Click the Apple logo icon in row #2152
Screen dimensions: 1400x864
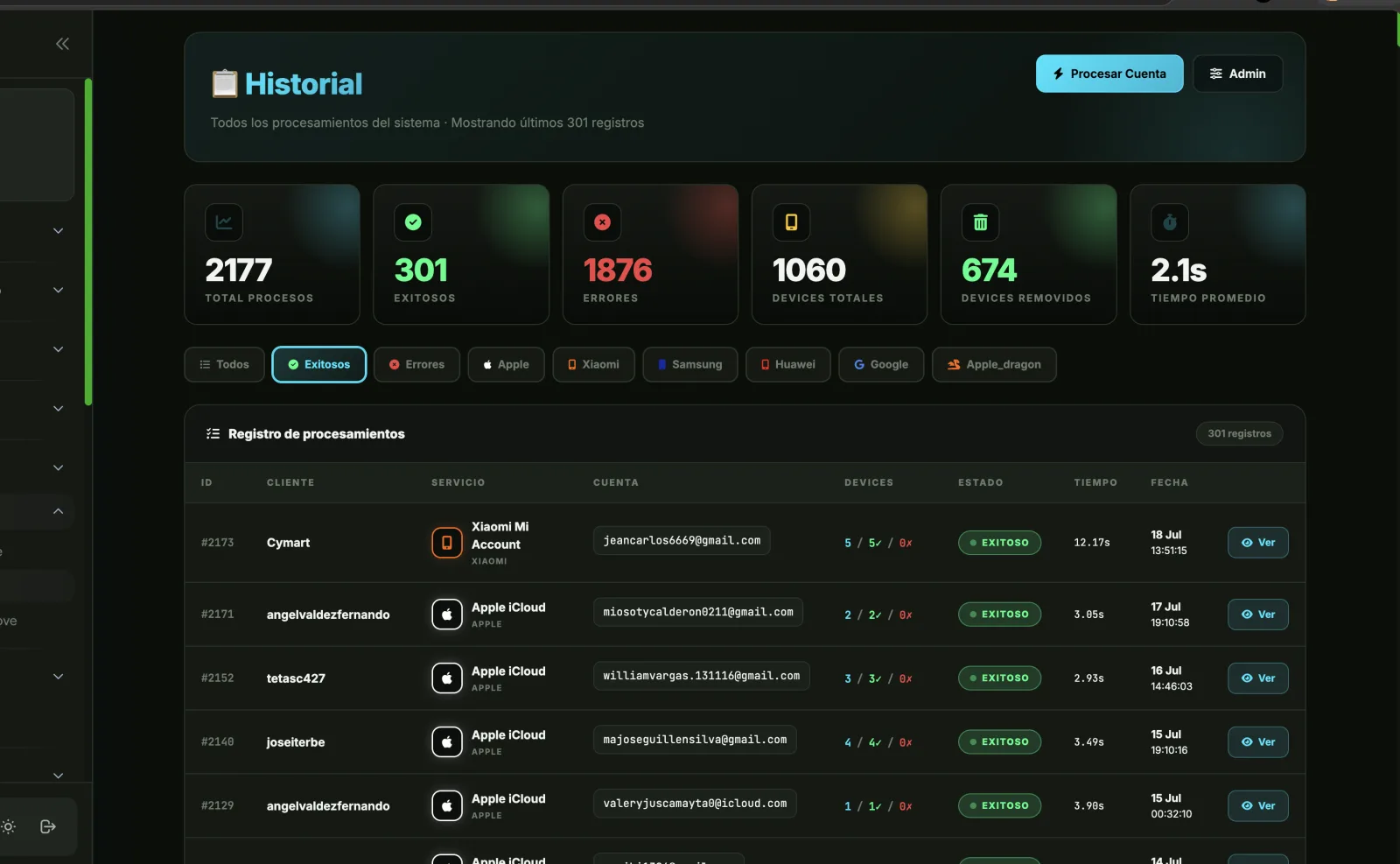(447, 678)
